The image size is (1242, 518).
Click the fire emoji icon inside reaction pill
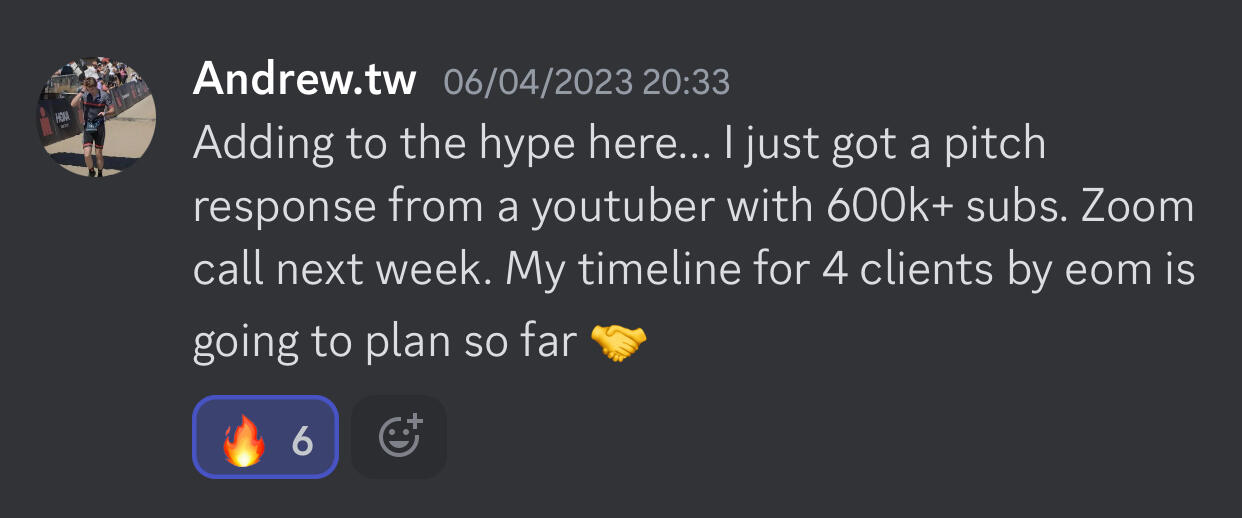pyautogui.click(x=243, y=439)
